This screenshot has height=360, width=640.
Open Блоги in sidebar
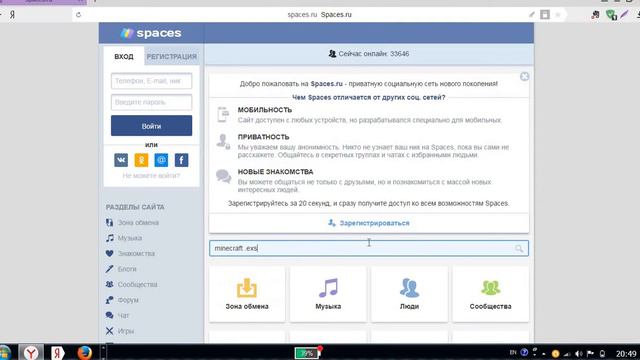pos(127,269)
